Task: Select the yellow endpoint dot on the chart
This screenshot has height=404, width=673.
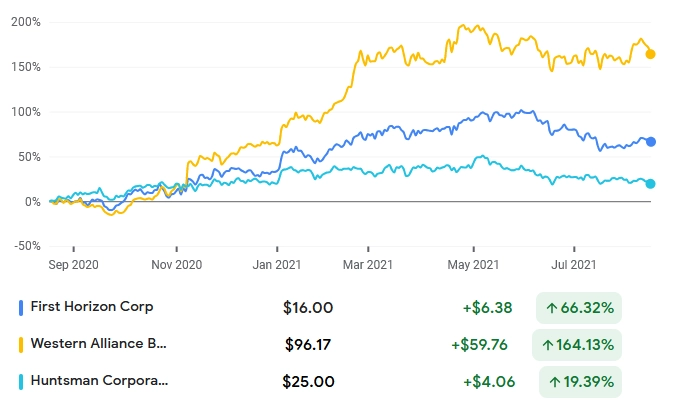Action: coord(651,54)
